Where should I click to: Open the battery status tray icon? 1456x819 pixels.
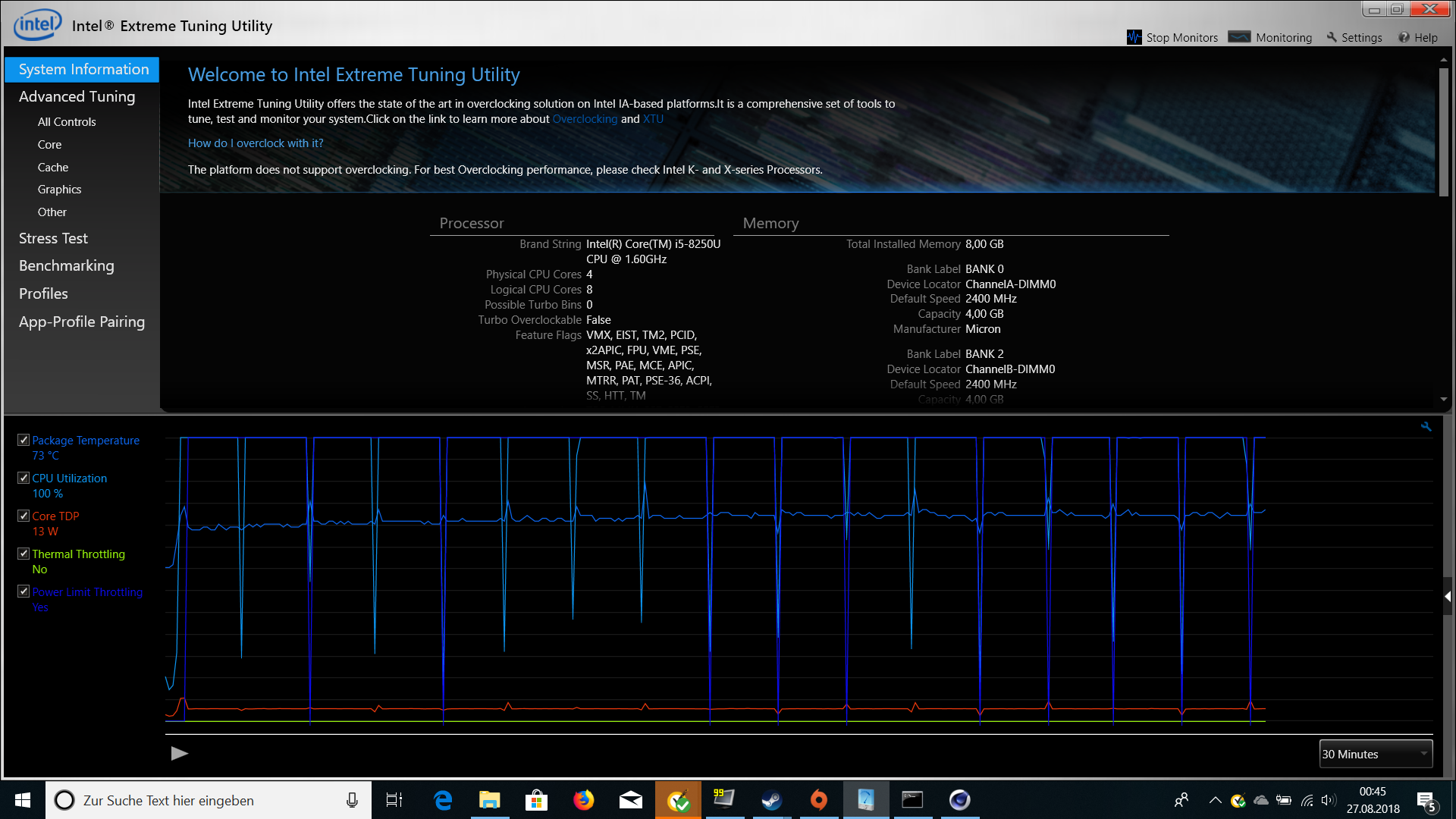[1284, 800]
